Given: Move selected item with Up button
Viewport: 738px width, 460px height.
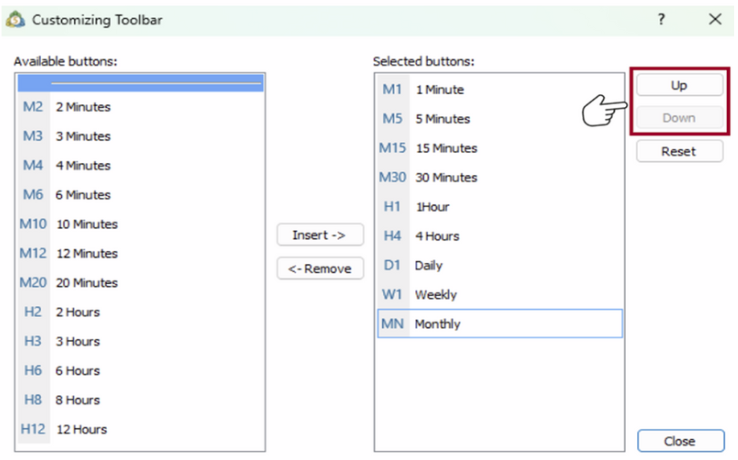Looking at the screenshot, I should coord(679,86).
